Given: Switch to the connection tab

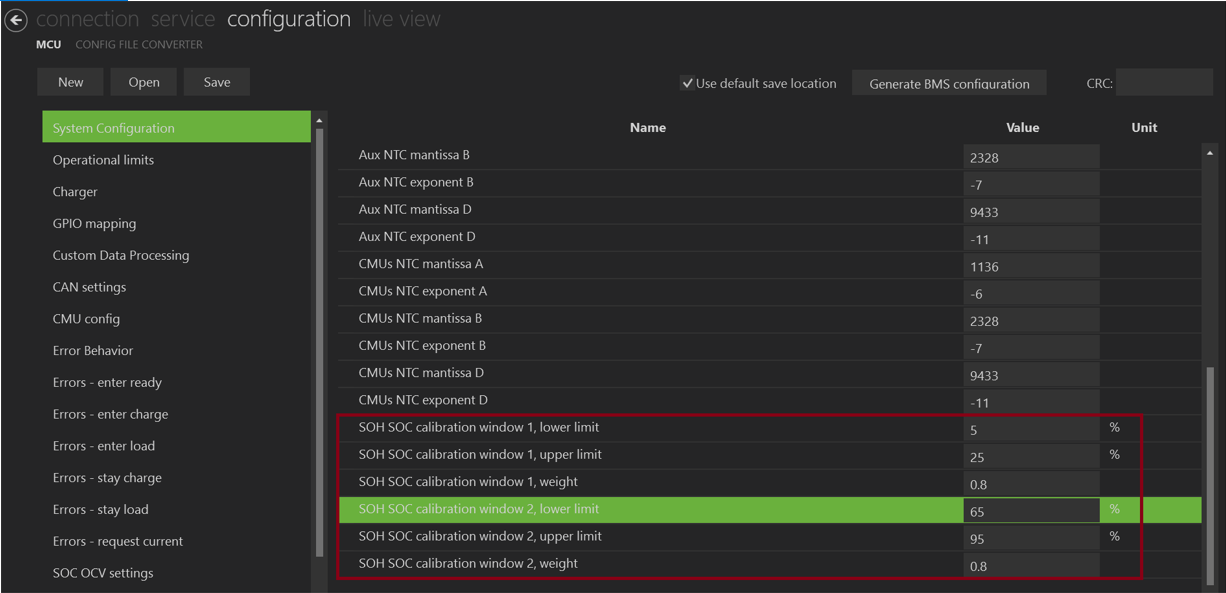Looking at the screenshot, I should pyautogui.click(x=88, y=19).
